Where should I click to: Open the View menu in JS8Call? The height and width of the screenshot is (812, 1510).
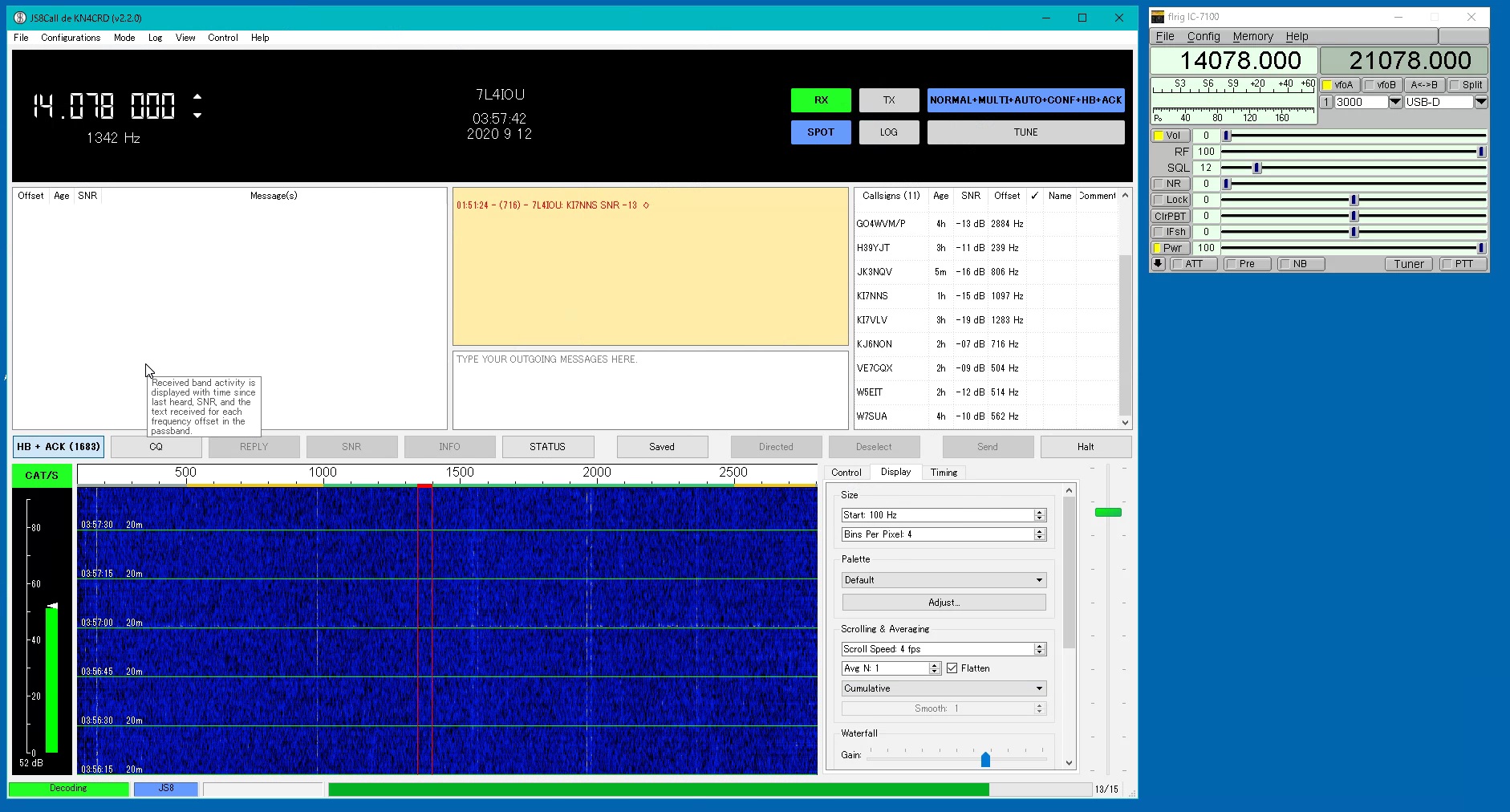185,38
